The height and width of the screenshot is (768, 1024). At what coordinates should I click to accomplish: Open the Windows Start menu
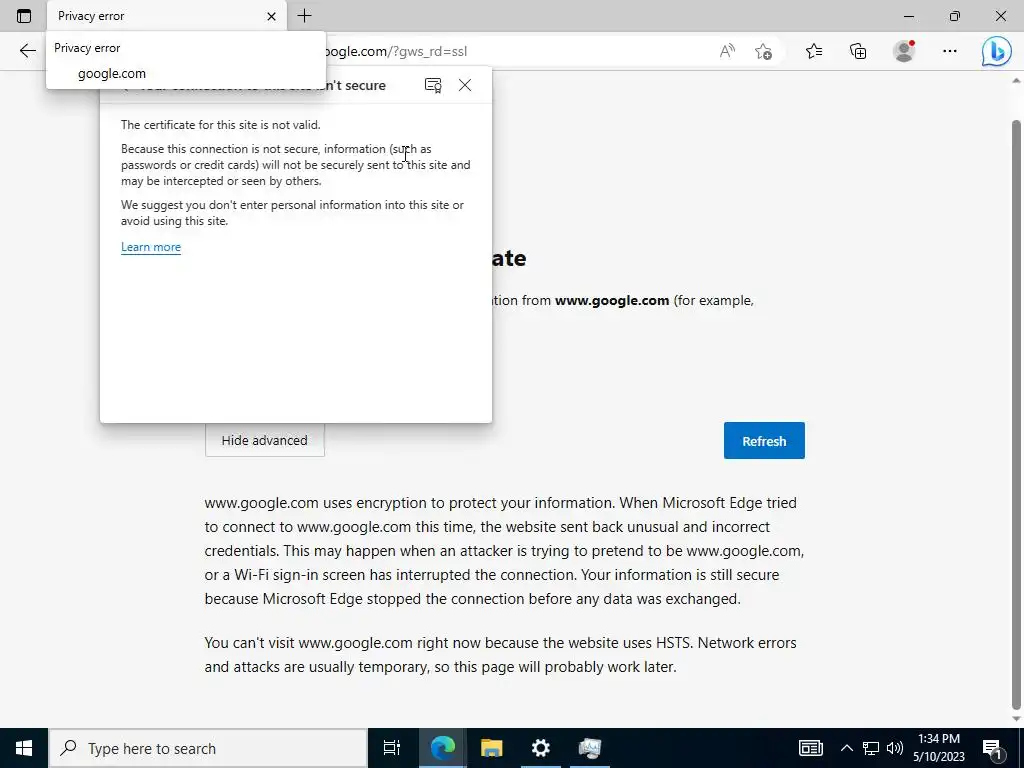(x=24, y=748)
